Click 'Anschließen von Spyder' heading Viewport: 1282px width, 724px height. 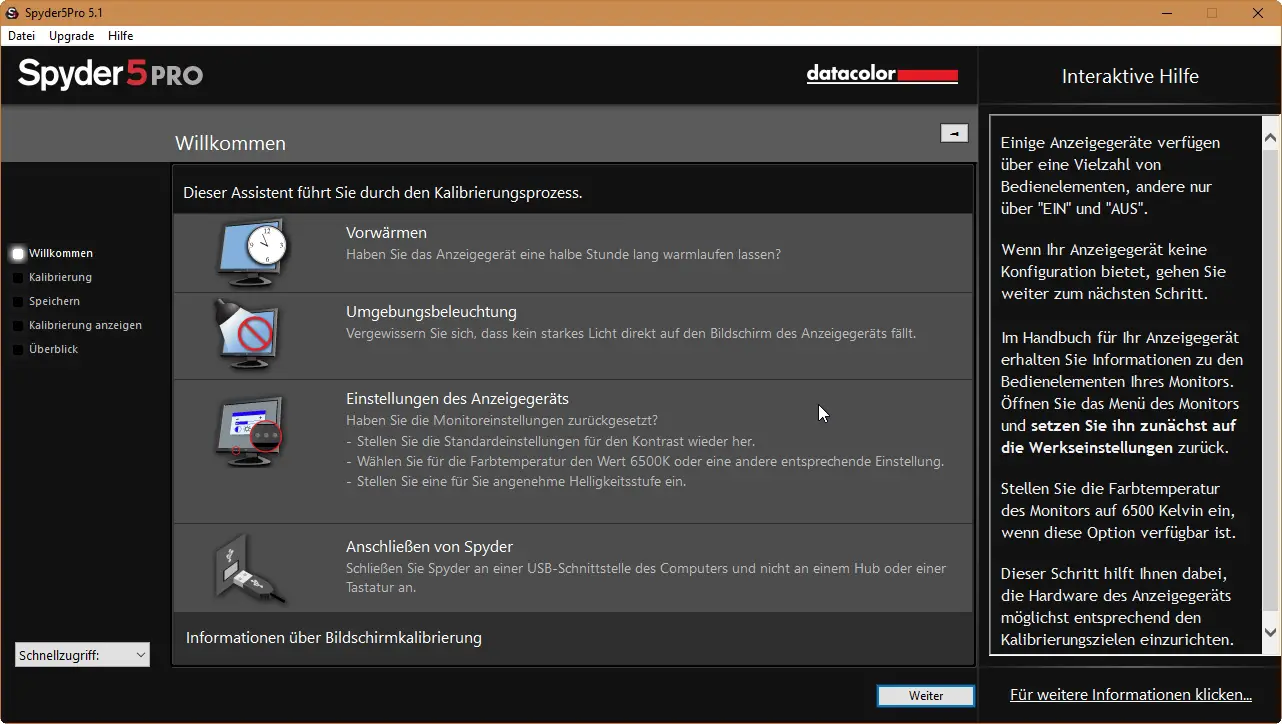point(429,547)
